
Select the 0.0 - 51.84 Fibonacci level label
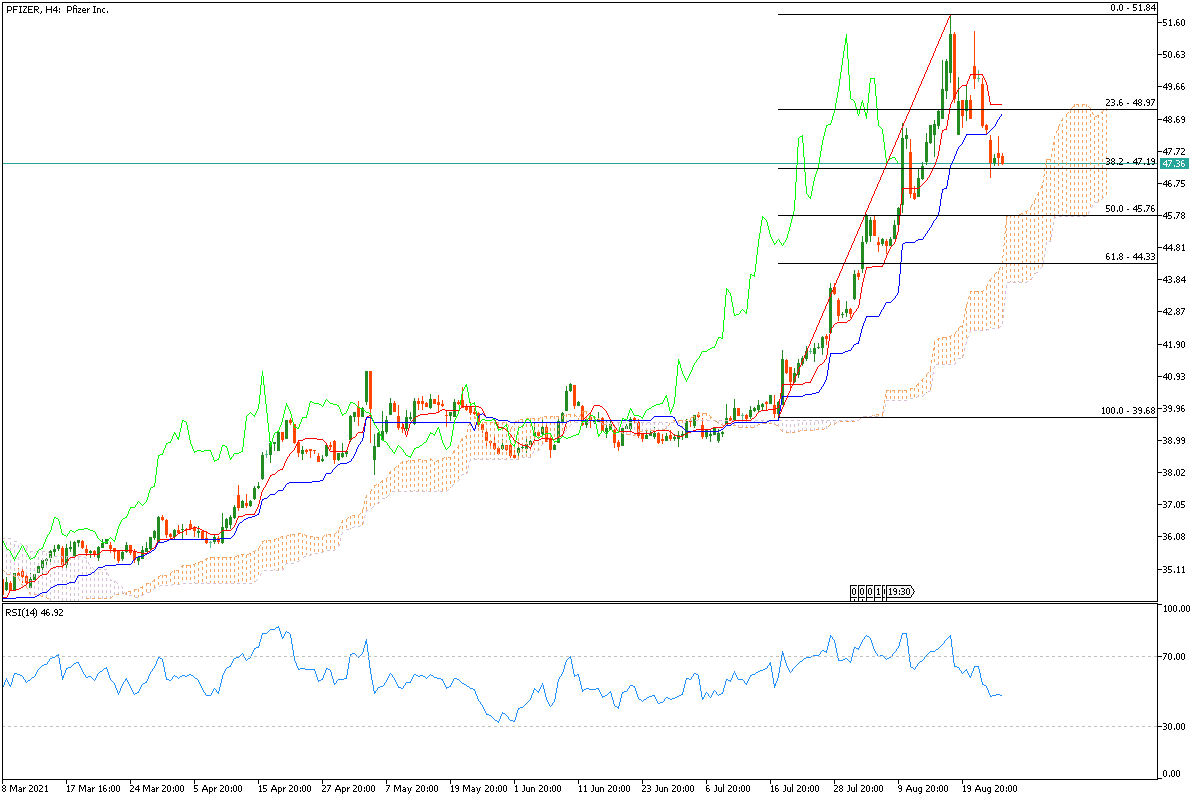click(x=1133, y=8)
